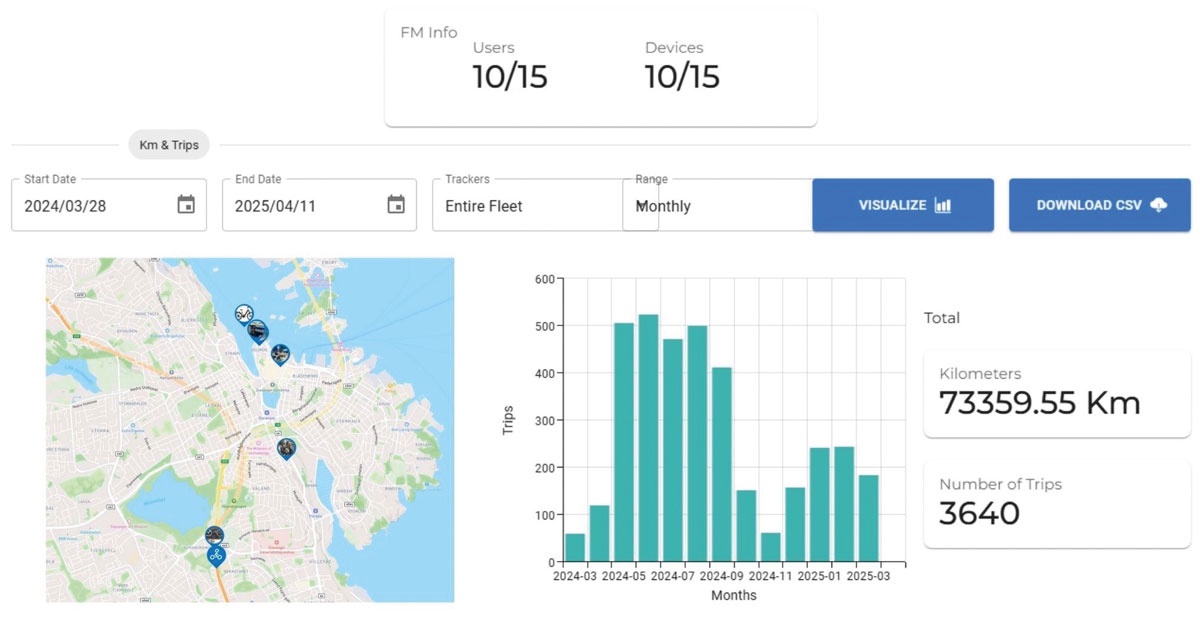Select the map marker near Eiganes center
1200x631 pixels.
pyautogui.click(x=287, y=447)
